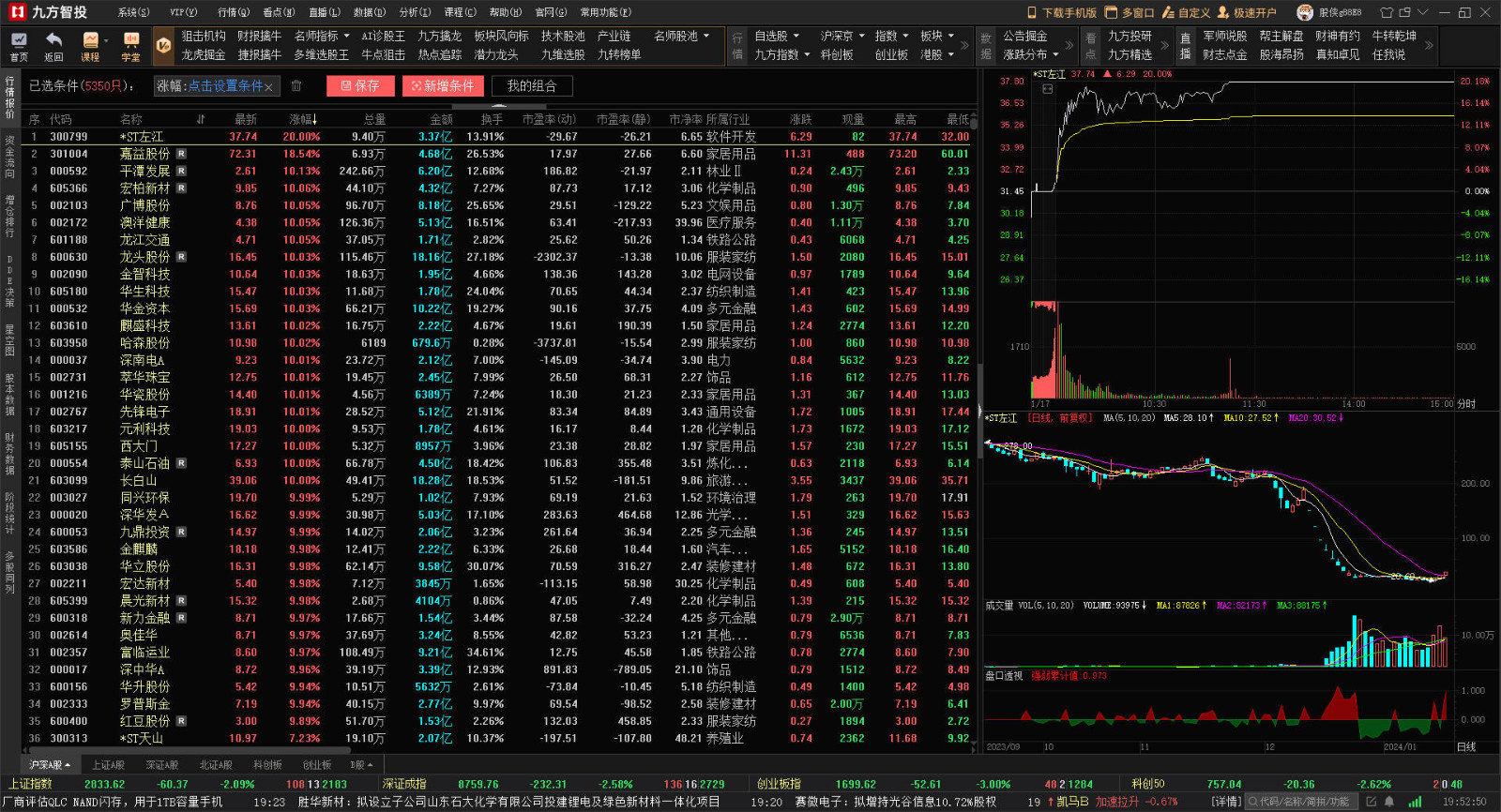This screenshot has height=812, width=1501.
Task: Click the user avatar icon
Action: point(1305,12)
